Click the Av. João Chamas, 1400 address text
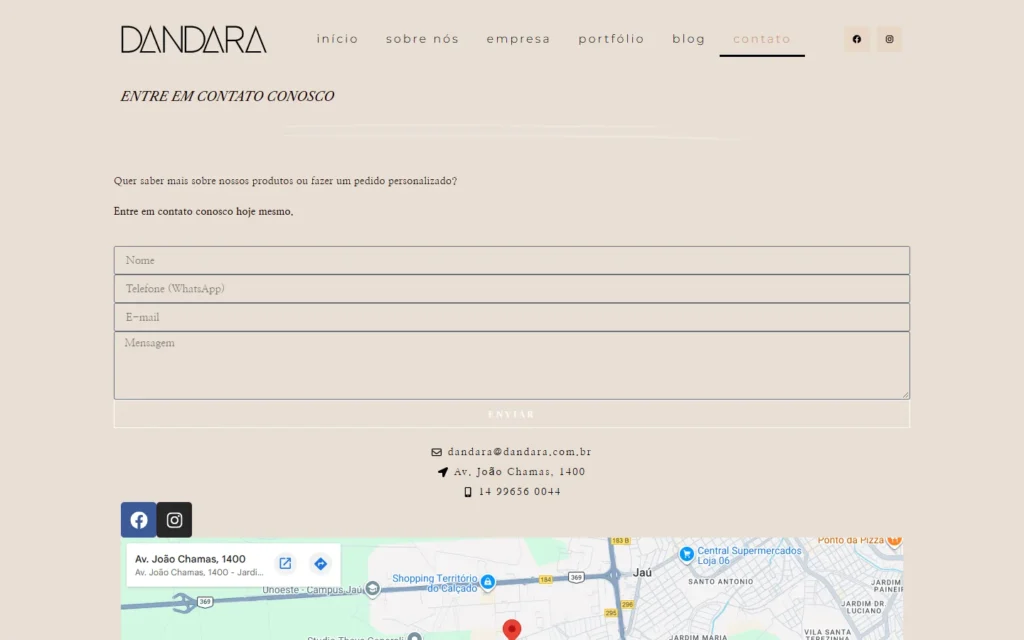Image resolution: width=1024 pixels, height=640 pixels. (x=519, y=472)
